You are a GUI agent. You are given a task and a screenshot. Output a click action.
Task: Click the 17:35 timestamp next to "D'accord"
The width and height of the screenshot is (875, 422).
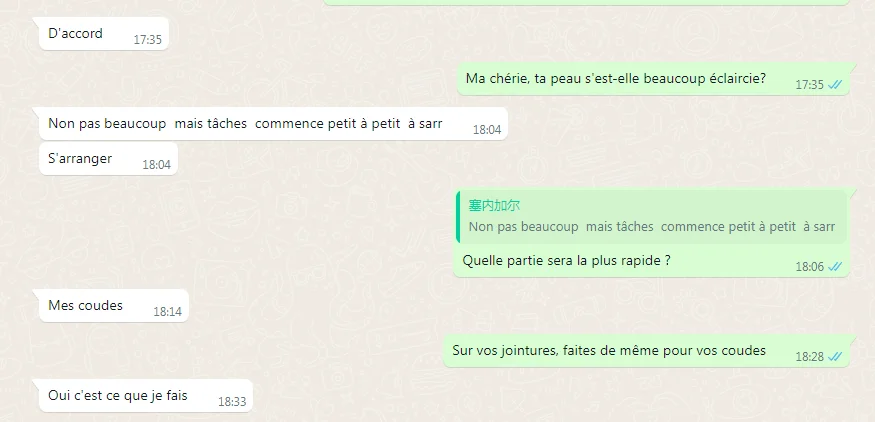147,40
